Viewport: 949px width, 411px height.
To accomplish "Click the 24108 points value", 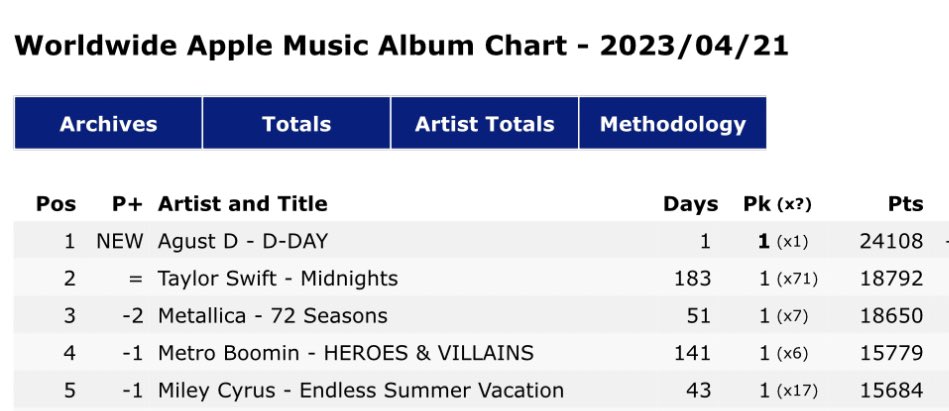I will tap(892, 242).
